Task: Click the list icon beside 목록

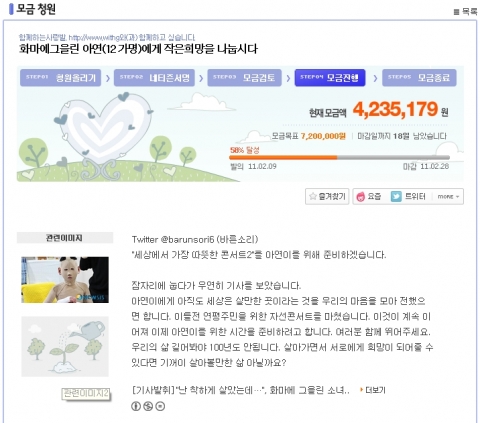Action: tap(456, 12)
